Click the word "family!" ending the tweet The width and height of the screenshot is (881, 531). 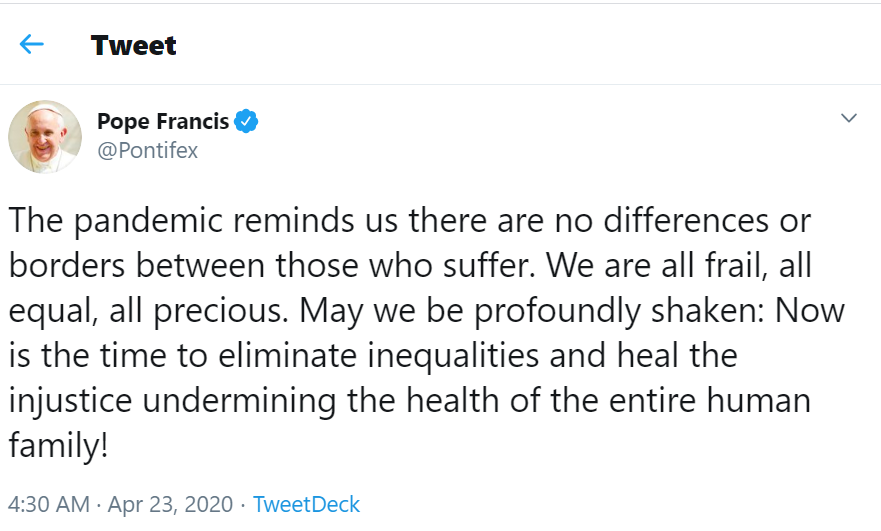[58, 446]
